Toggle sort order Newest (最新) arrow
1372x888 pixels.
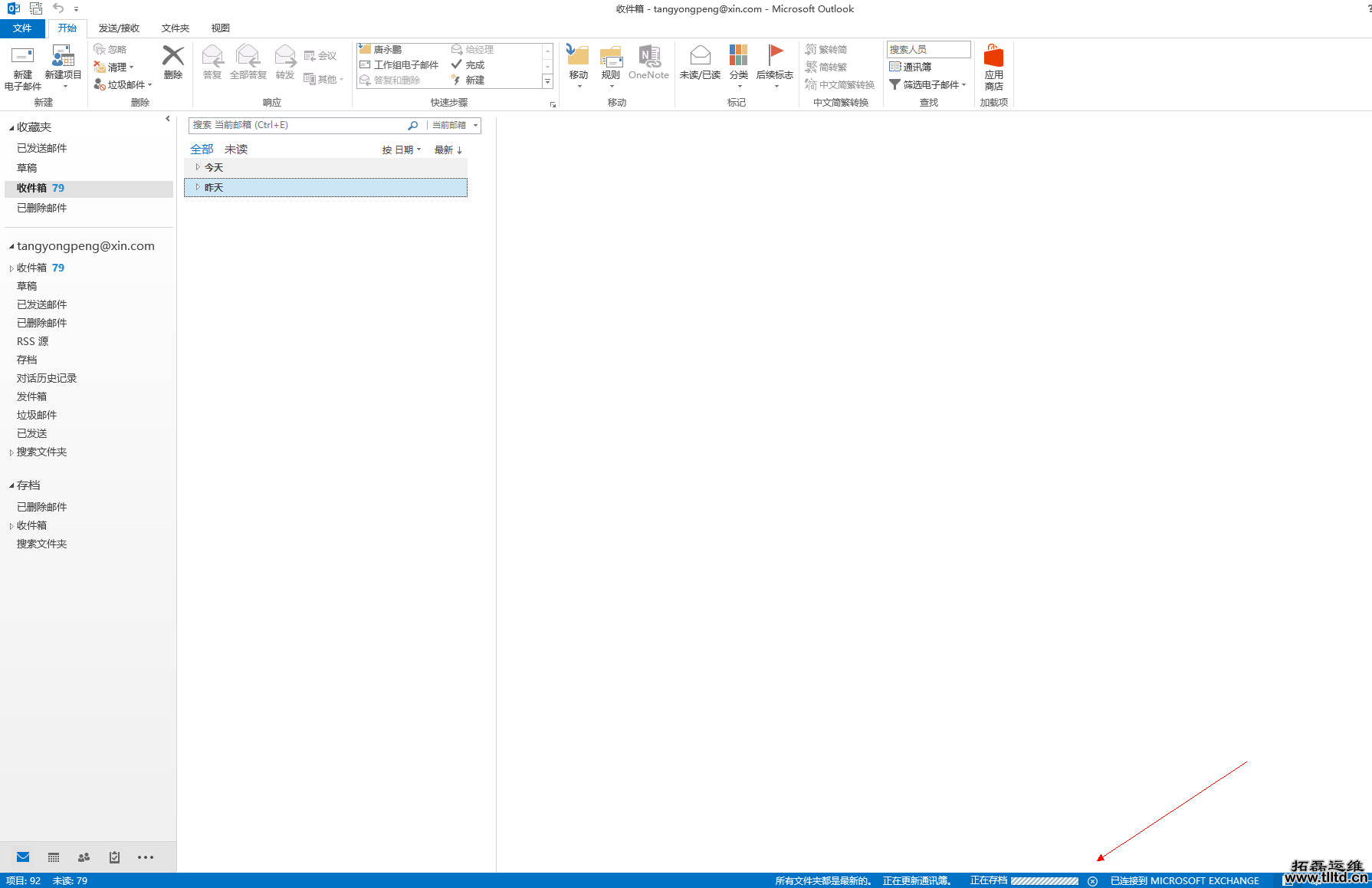pos(448,150)
